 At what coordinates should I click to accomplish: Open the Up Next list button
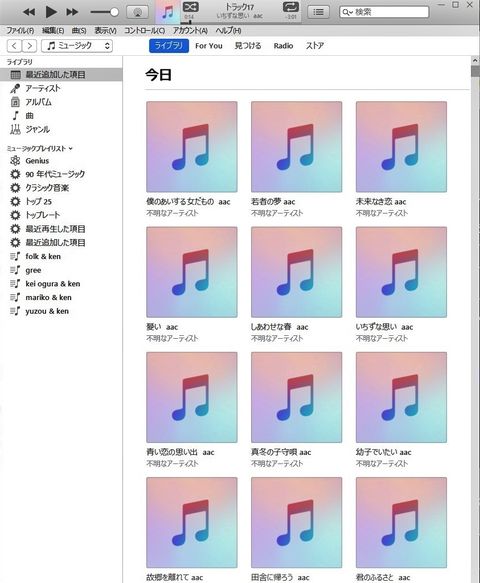pyautogui.click(x=318, y=12)
